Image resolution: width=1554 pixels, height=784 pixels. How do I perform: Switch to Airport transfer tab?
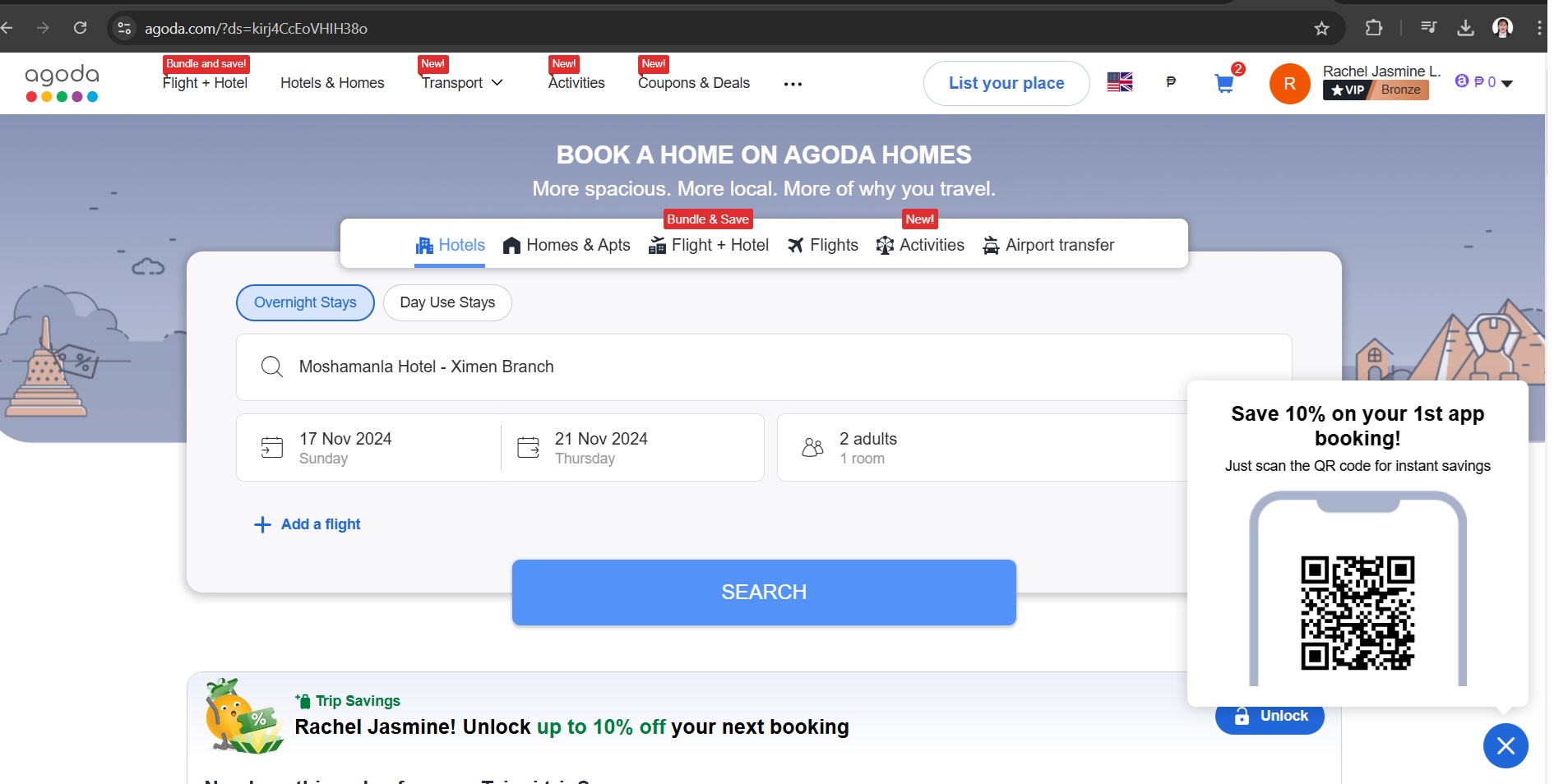pyautogui.click(x=1048, y=246)
